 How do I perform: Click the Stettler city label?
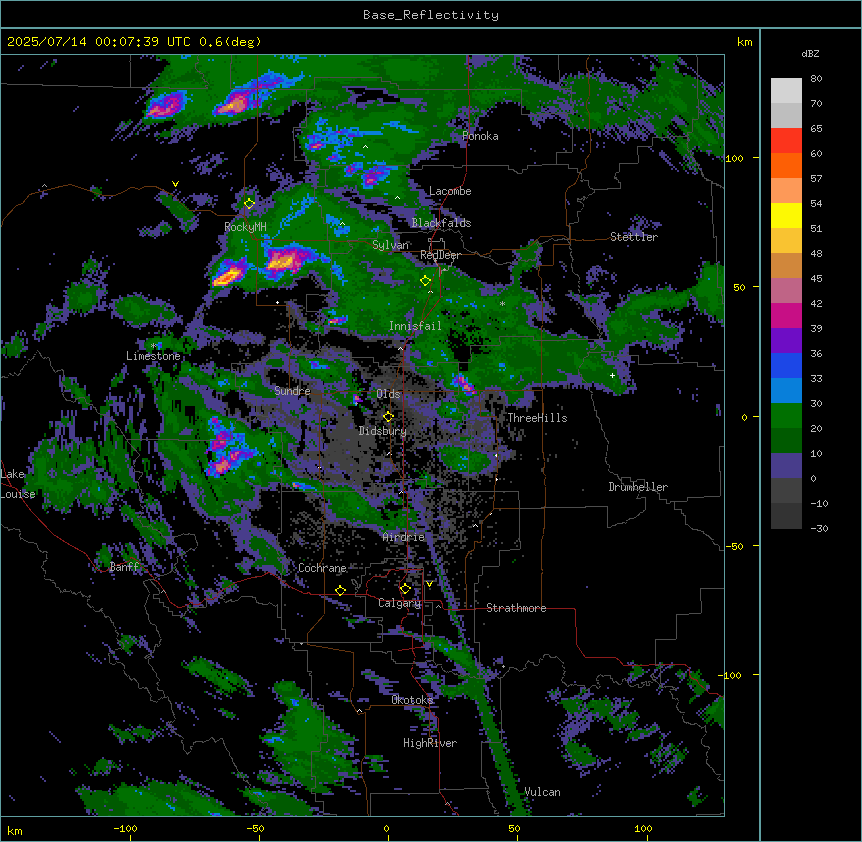[x=633, y=237]
